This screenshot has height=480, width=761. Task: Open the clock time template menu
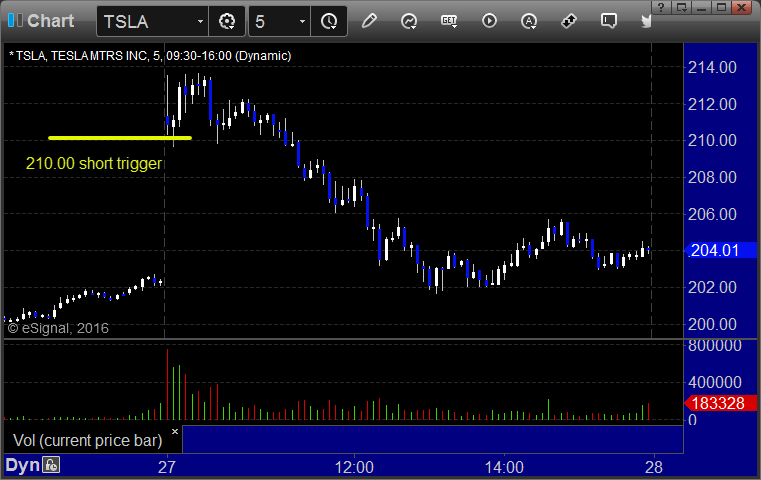[329, 21]
